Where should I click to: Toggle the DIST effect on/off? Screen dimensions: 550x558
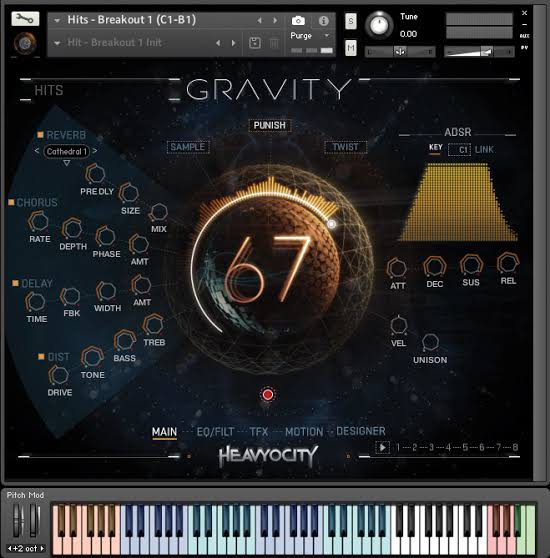pyautogui.click(x=41, y=356)
